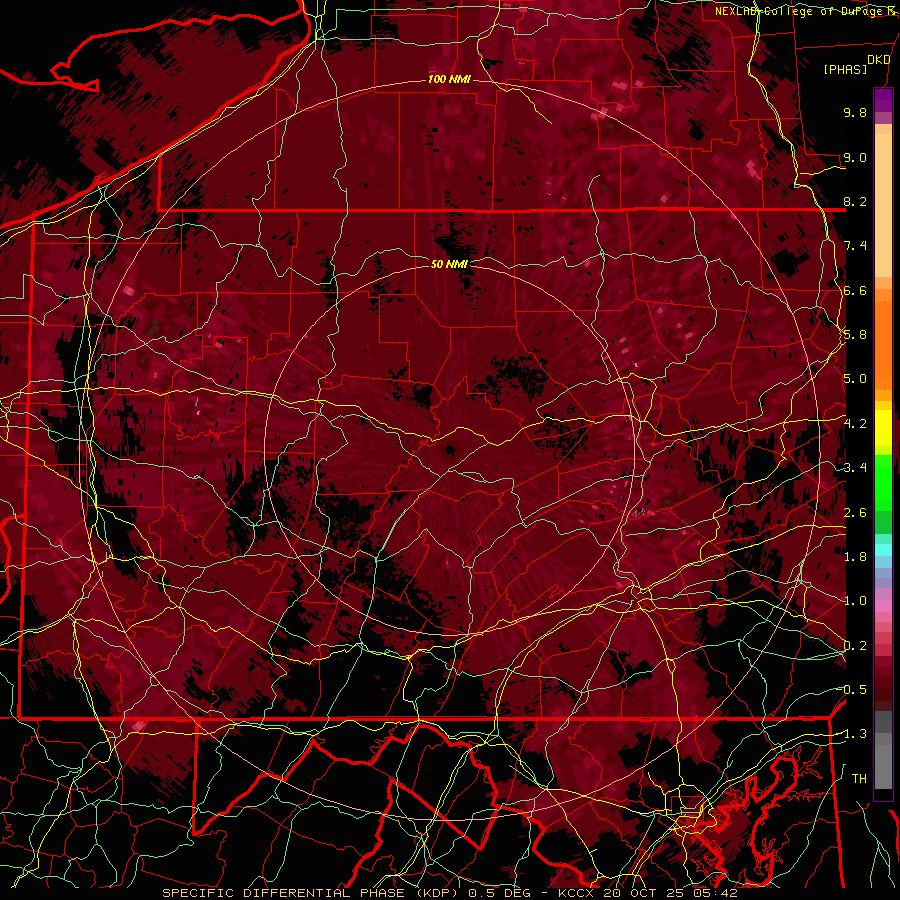Click the DKD label above the color scale
Image resolution: width=900 pixels, height=900 pixels.
[879, 60]
